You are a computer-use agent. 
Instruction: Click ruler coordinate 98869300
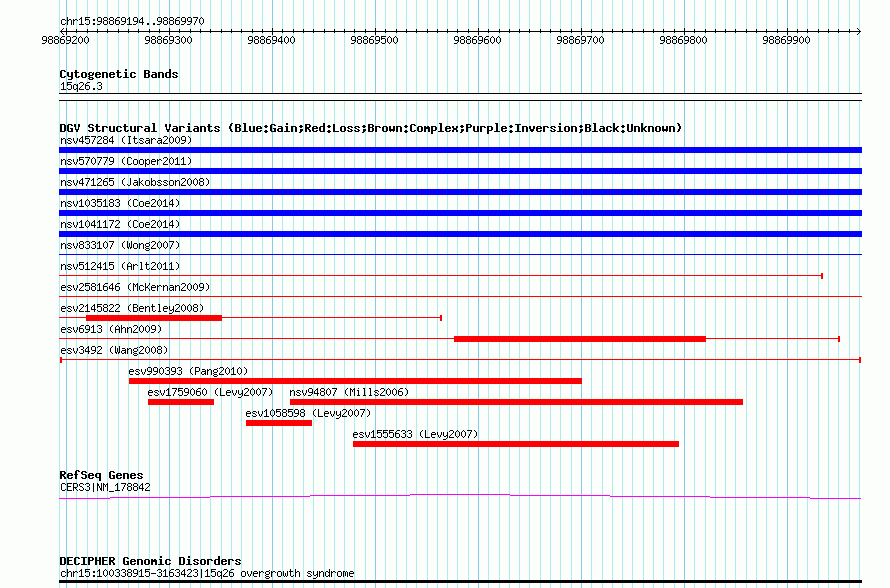(x=169, y=40)
